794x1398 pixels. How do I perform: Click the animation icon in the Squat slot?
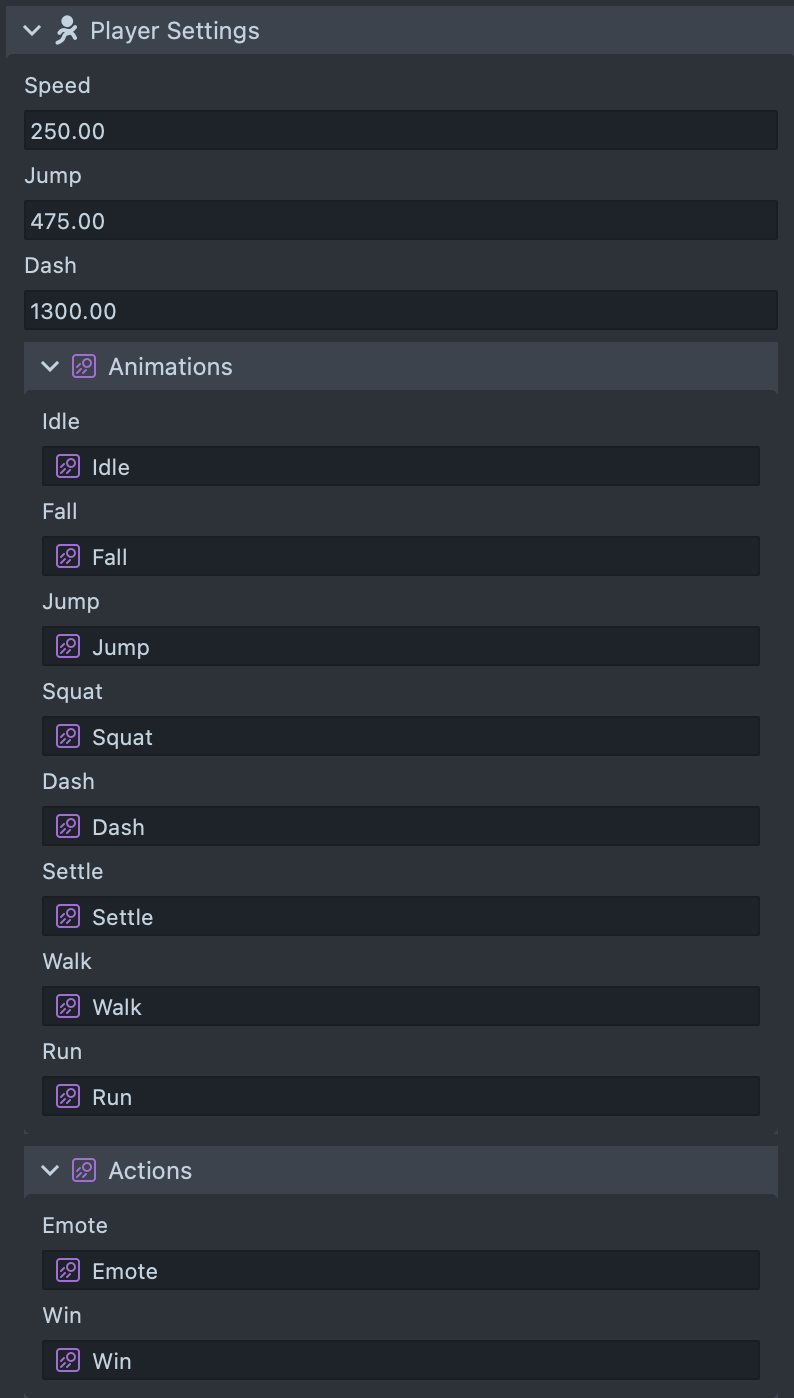pos(66,736)
